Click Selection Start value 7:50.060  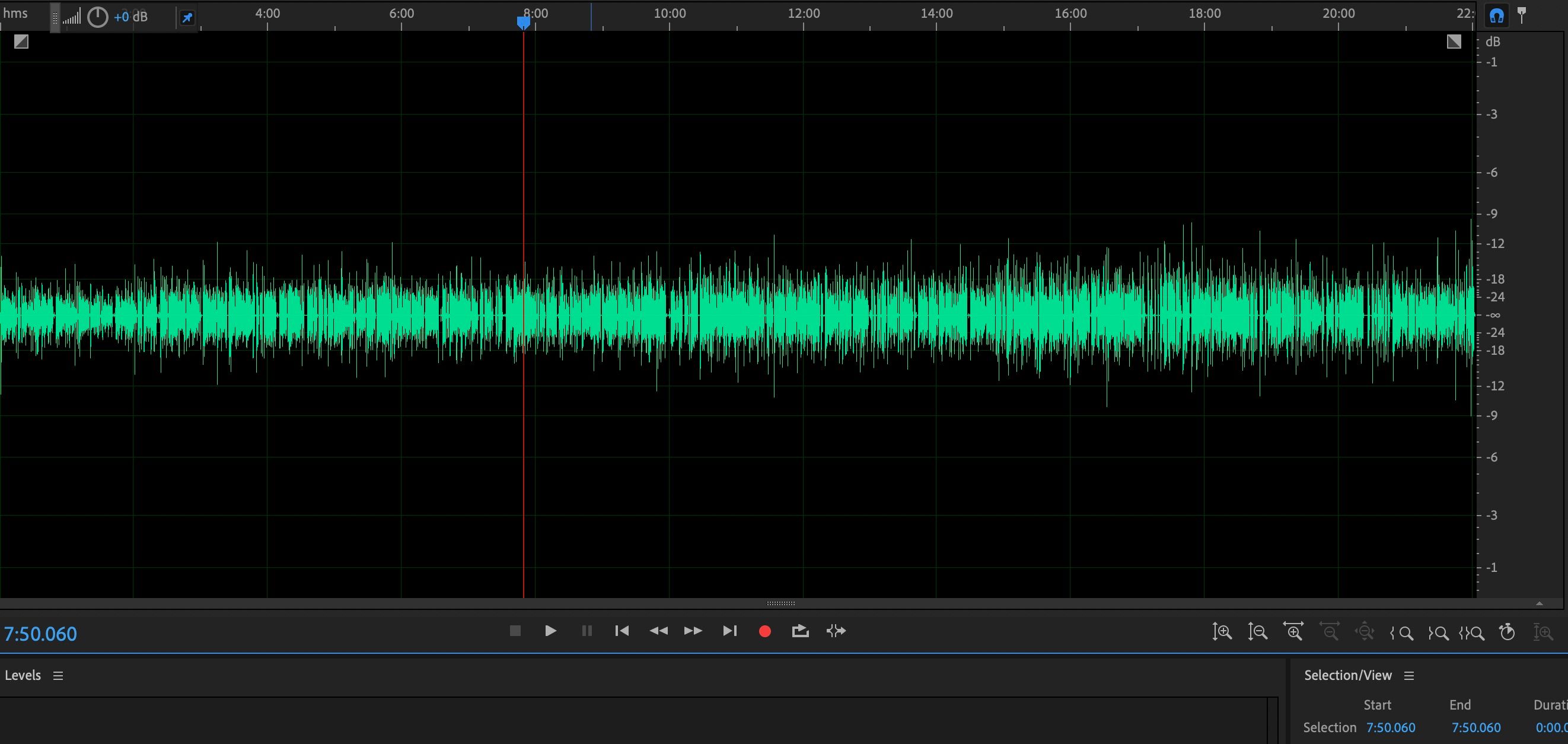tap(1391, 727)
